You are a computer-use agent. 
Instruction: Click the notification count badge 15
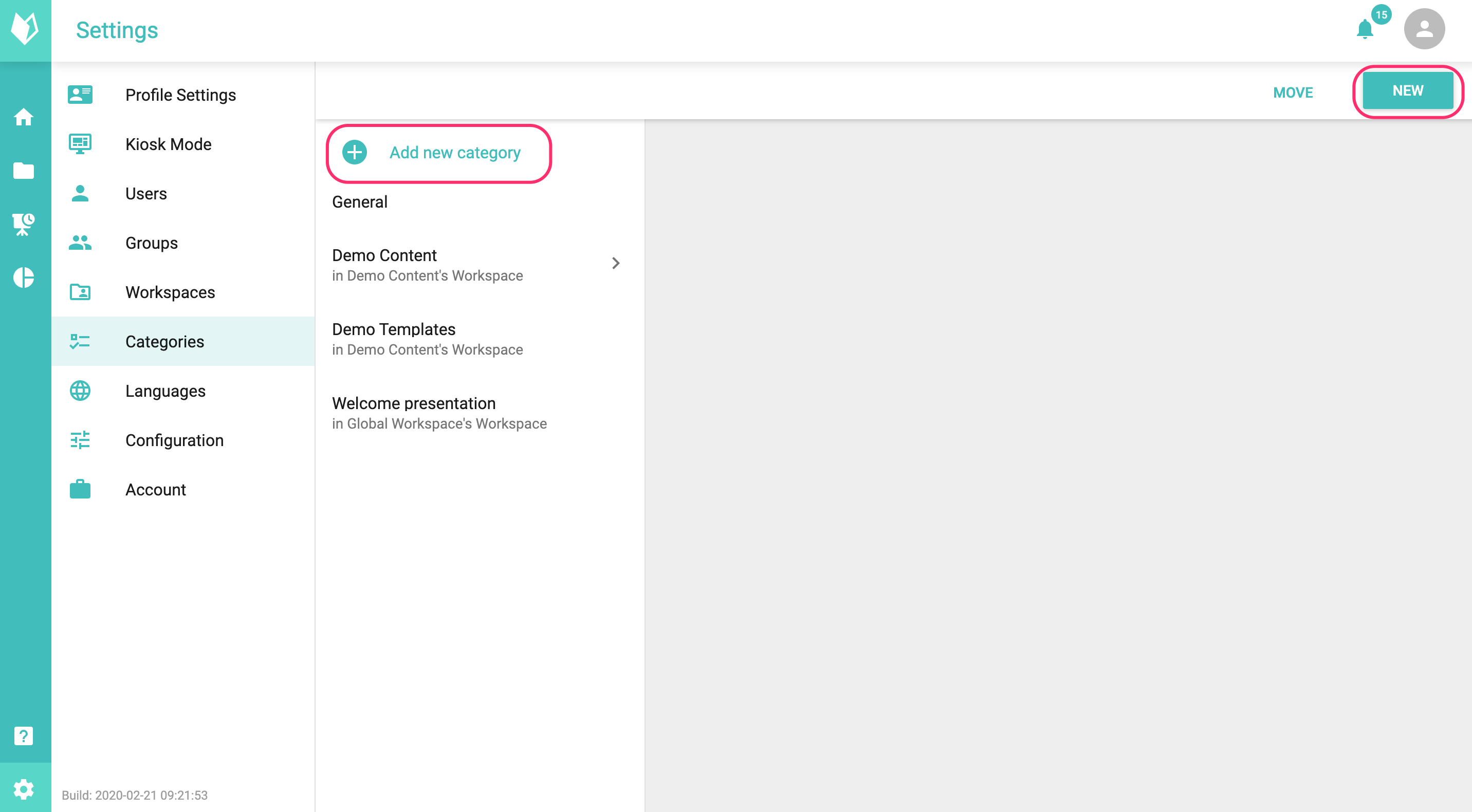coord(1381,15)
